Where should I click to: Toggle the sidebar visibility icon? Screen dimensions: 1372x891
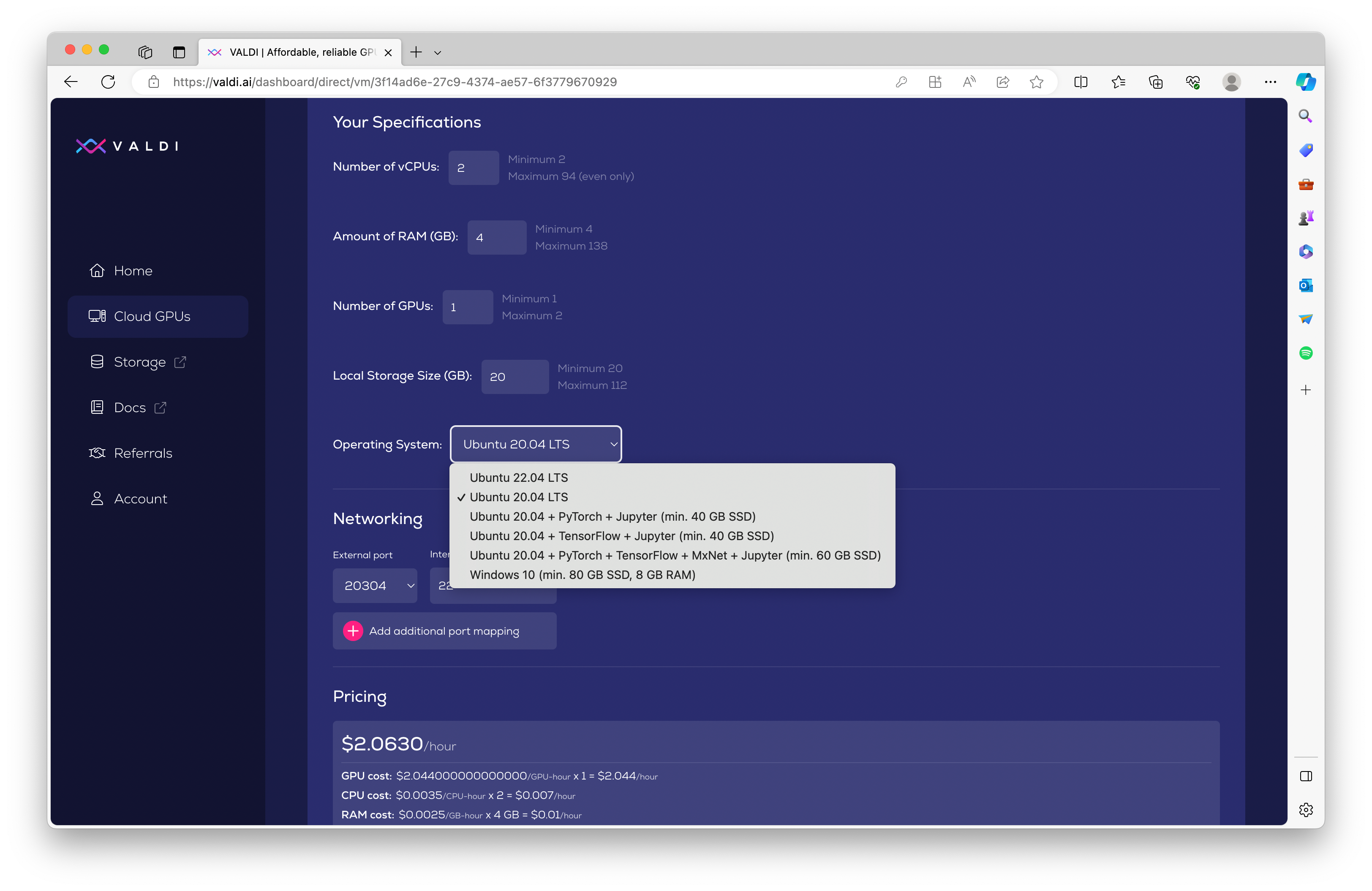point(1306,776)
